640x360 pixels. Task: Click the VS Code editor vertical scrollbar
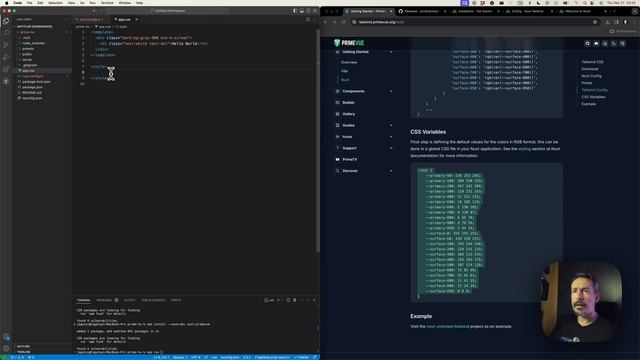(318, 139)
